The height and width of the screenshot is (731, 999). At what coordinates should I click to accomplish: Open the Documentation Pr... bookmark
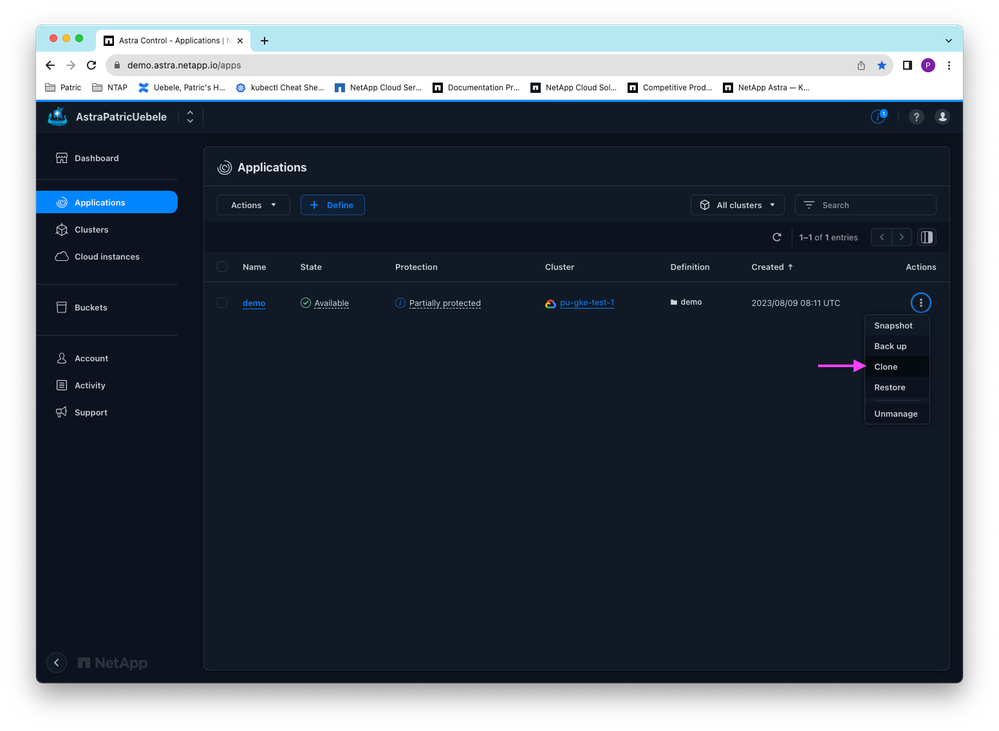[476, 88]
